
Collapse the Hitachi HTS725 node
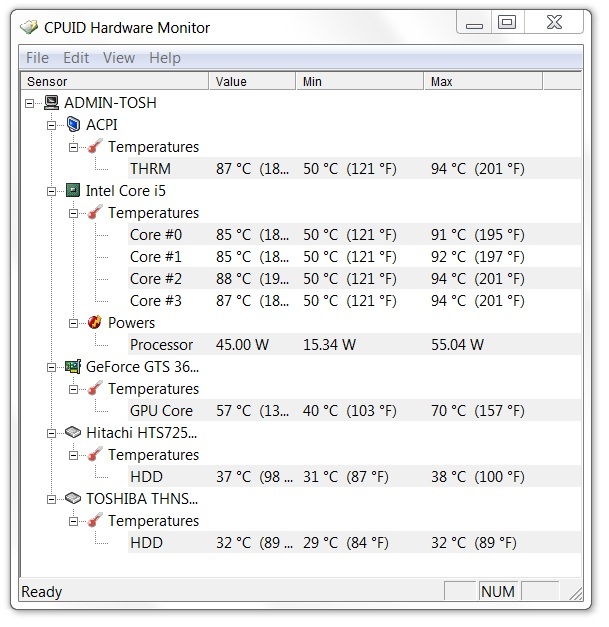tap(52, 433)
